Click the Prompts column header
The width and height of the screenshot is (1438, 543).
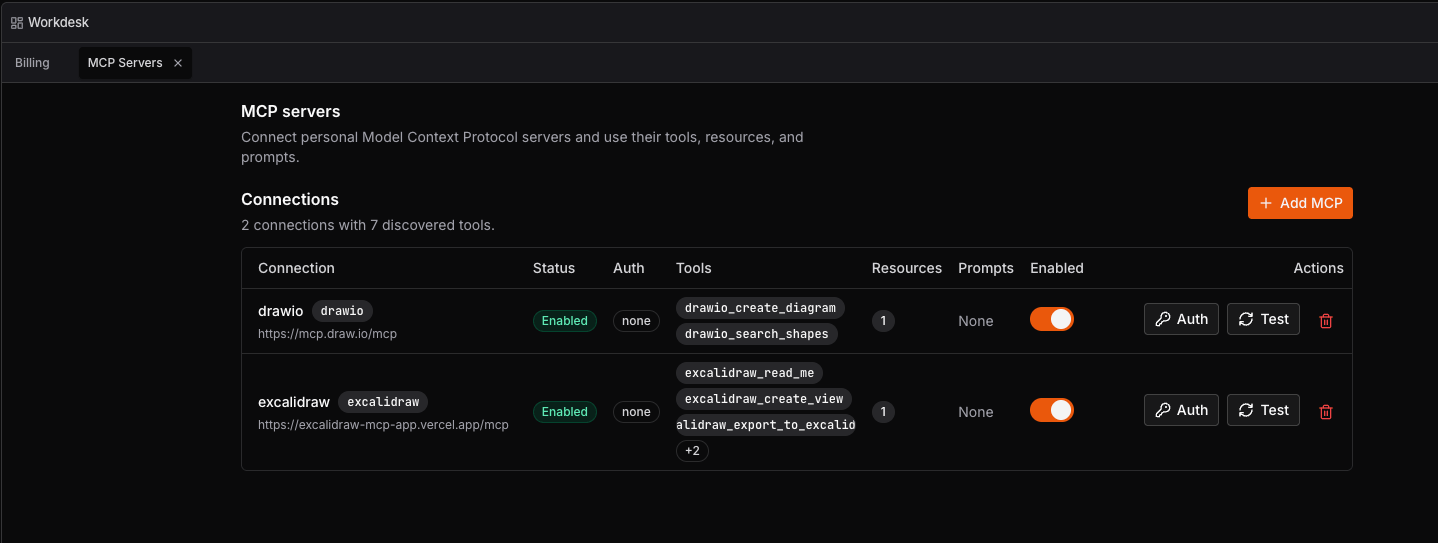pyautogui.click(x=986, y=268)
